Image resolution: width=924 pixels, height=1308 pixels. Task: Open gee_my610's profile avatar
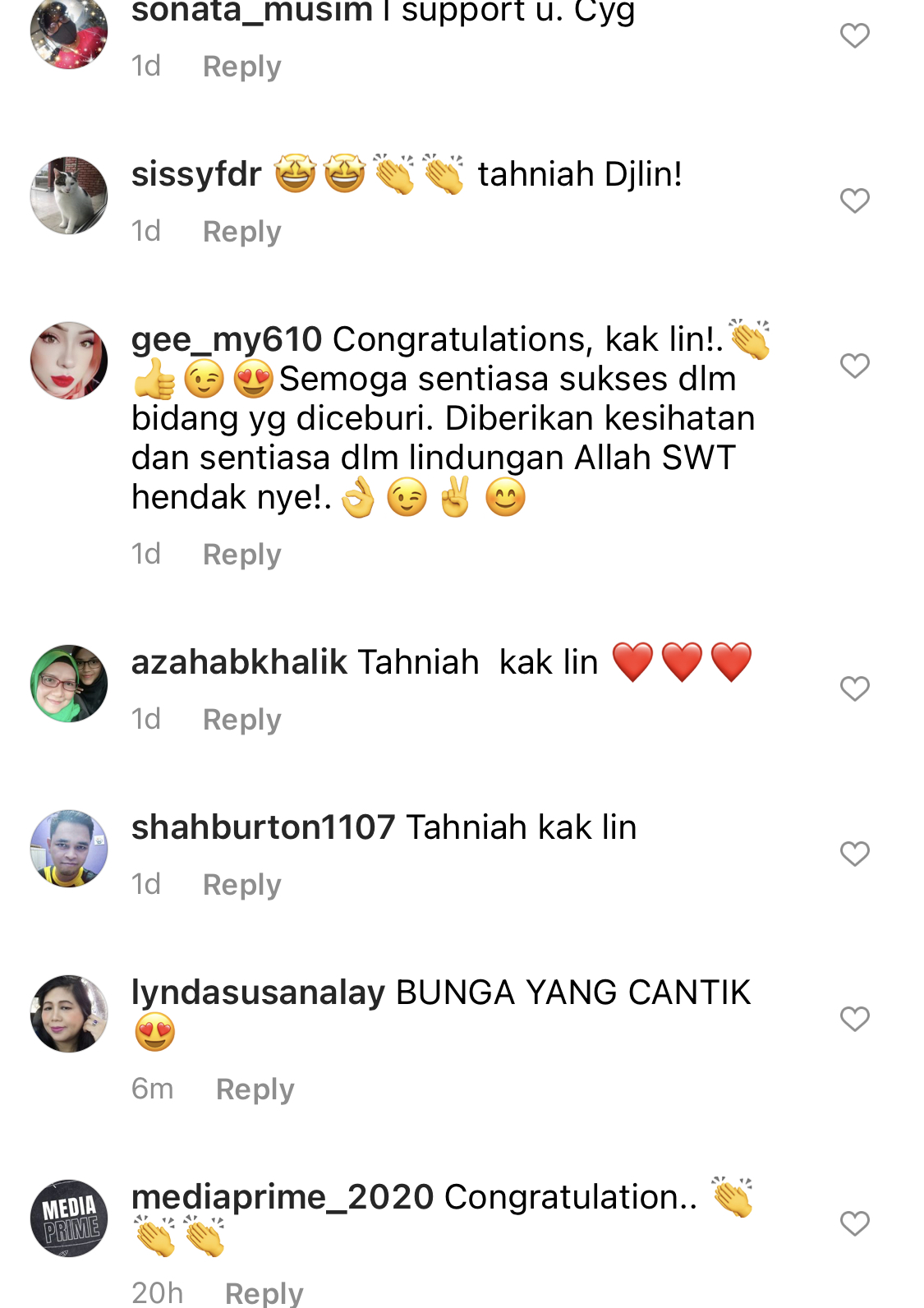tap(69, 361)
